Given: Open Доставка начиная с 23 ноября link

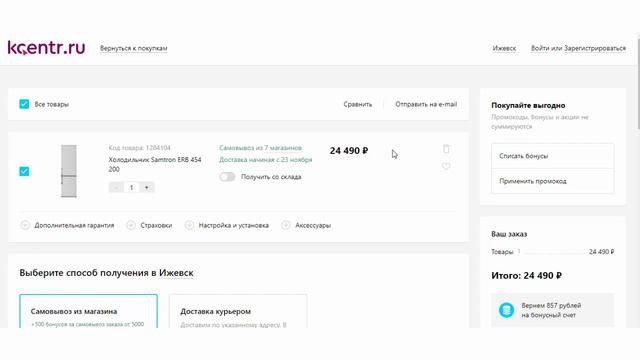Looking at the screenshot, I should pos(266,160).
